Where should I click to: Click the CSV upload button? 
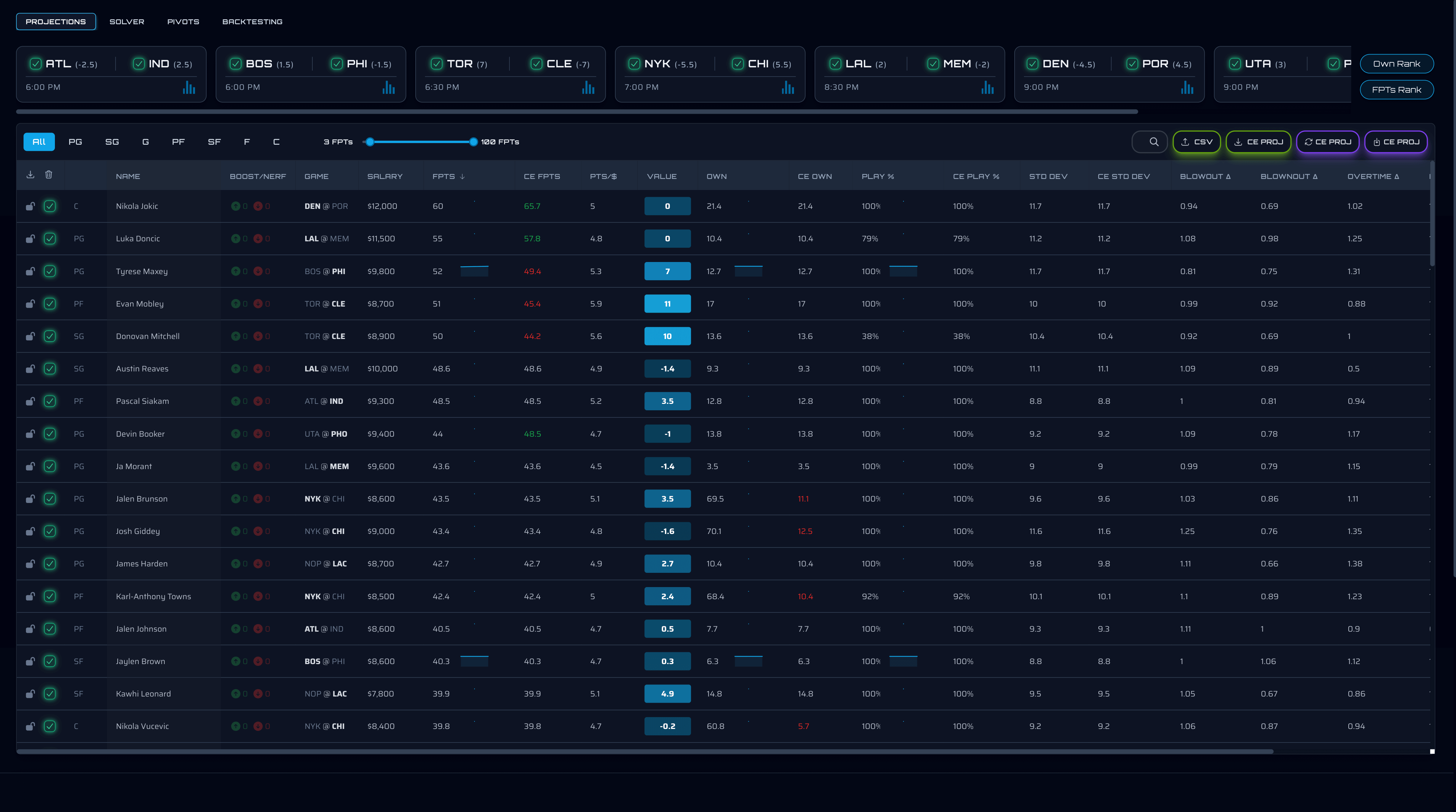[1196, 142]
